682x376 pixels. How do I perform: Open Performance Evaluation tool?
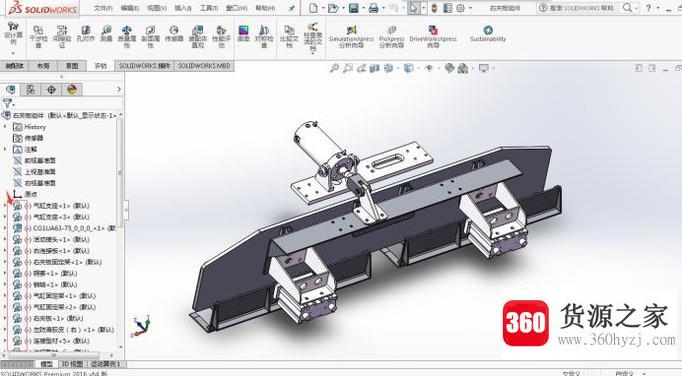(x=221, y=36)
